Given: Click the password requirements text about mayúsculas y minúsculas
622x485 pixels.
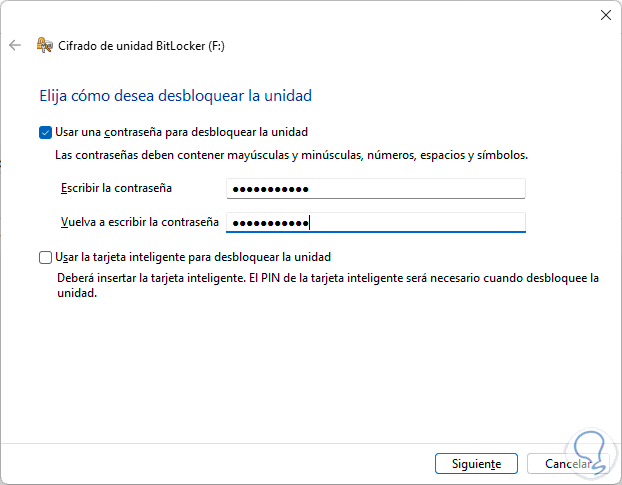Looking at the screenshot, I should point(290,156).
